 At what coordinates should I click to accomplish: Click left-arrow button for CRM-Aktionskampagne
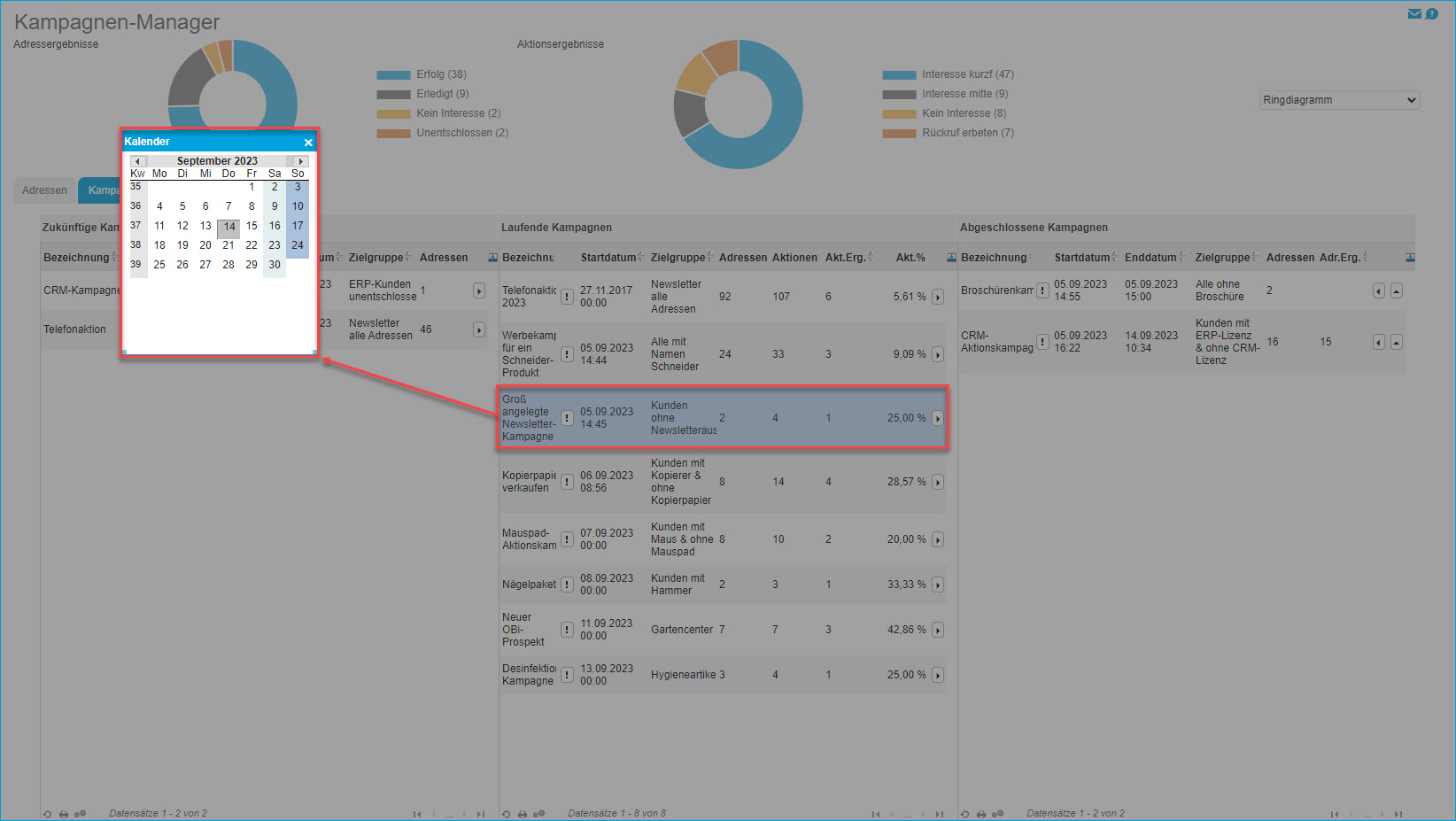[1379, 342]
